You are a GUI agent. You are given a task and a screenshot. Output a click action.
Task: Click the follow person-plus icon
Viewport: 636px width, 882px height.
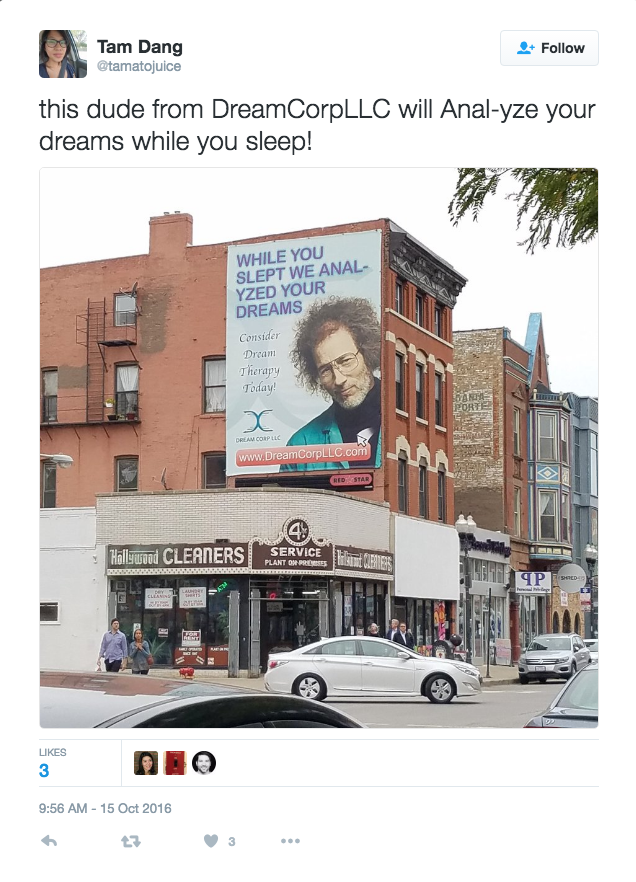tap(525, 48)
